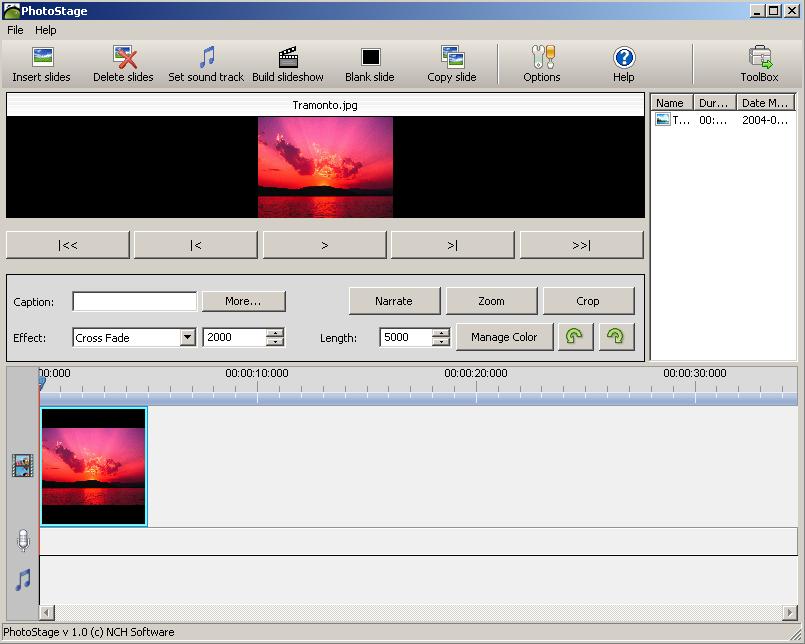This screenshot has height=644, width=805.
Task: Decrease the Length 5000 spinner
Action: 441,343
